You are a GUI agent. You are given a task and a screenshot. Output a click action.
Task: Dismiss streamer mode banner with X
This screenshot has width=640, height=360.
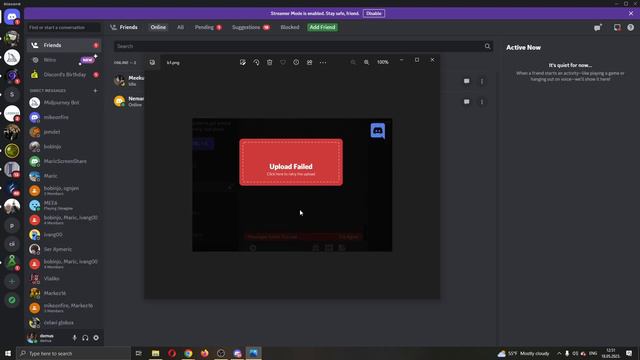coord(631,13)
